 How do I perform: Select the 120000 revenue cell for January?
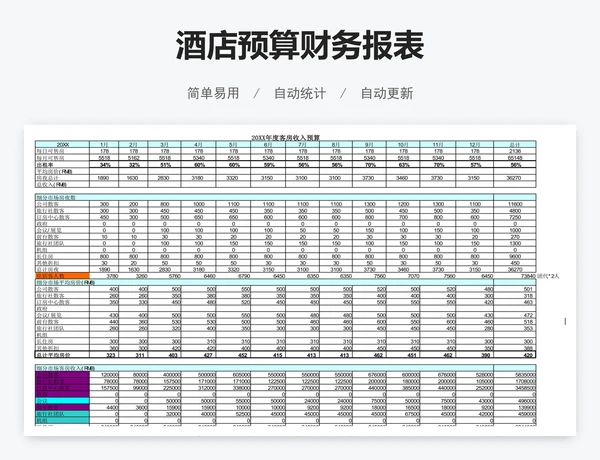[104, 375]
